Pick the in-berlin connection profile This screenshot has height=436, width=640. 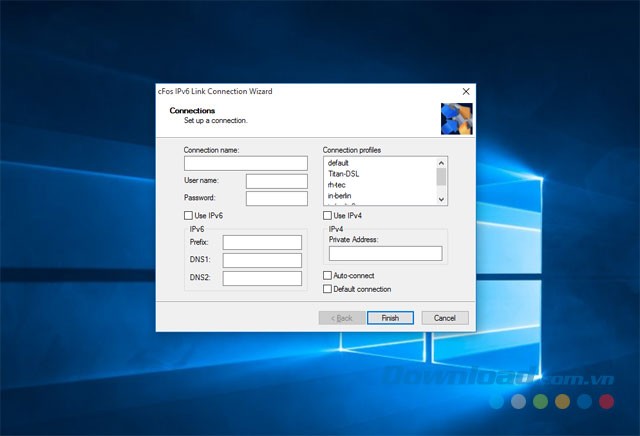click(x=340, y=196)
